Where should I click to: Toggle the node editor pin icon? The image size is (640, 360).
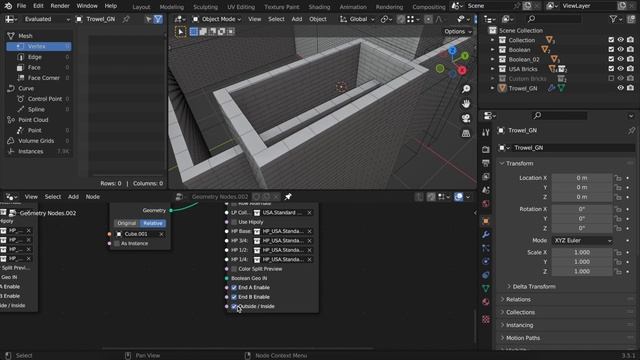[288, 197]
